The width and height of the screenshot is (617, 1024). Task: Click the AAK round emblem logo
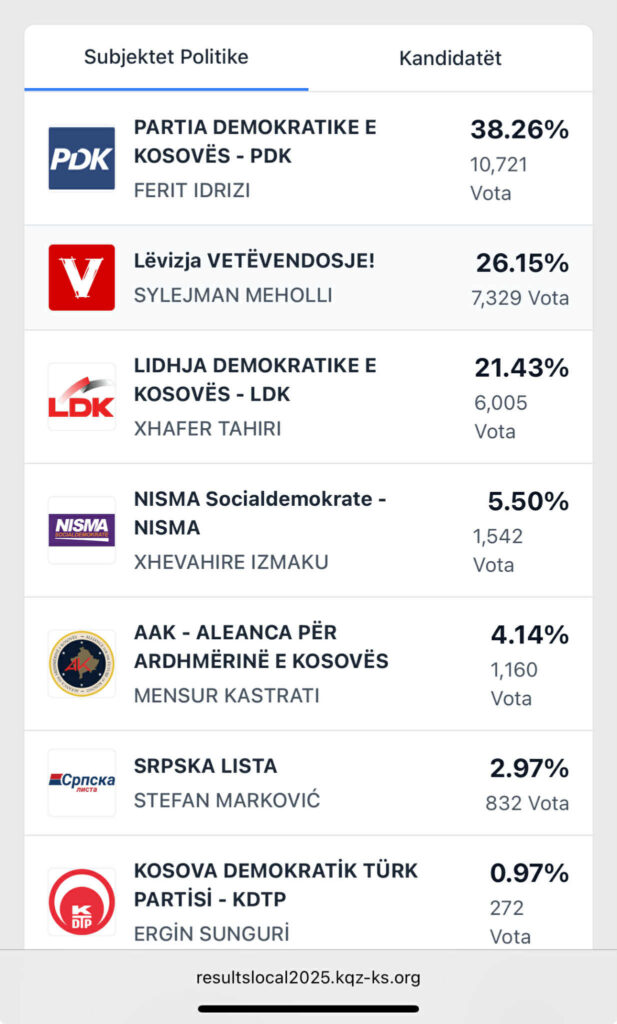click(81, 664)
